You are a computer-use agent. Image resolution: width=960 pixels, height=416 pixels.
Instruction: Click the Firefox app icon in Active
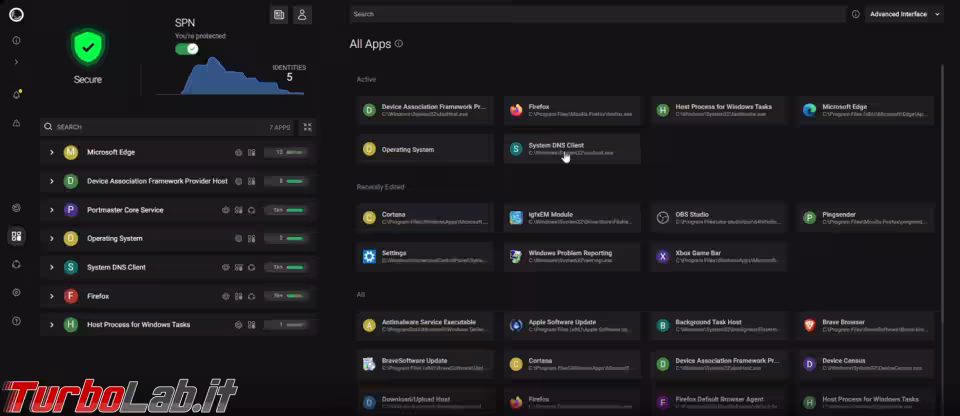[516, 110]
